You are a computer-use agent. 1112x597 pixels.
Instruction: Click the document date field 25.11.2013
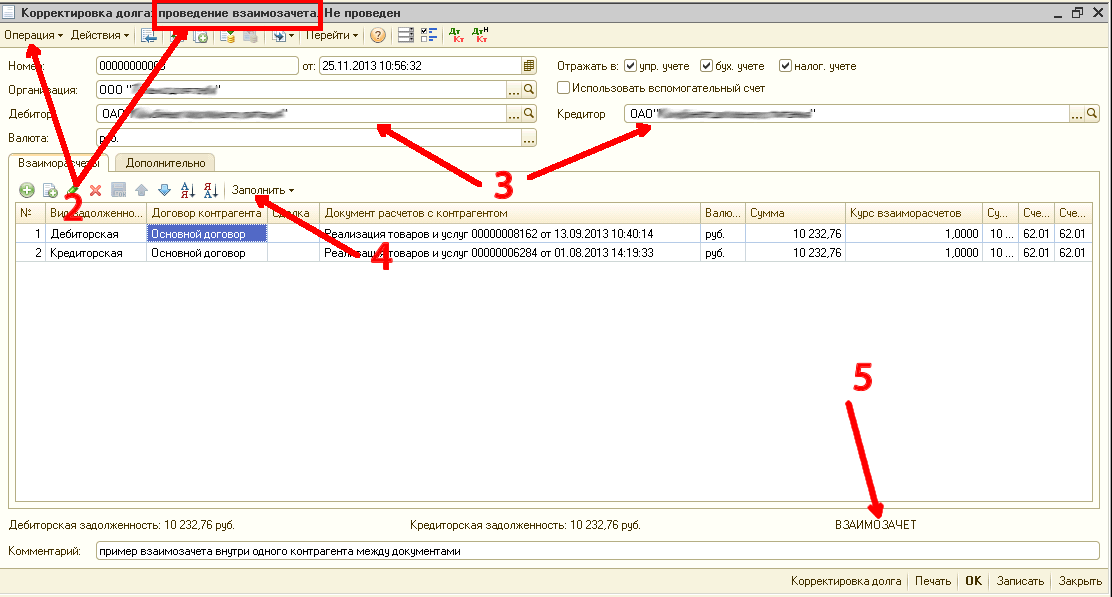click(421, 66)
